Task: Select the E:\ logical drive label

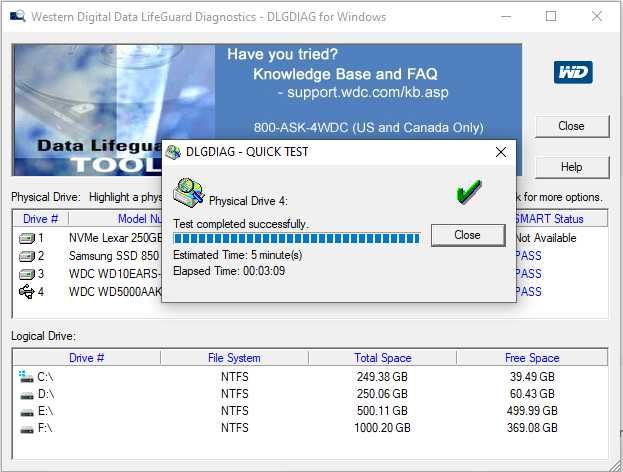Action: (x=45, y=411)
